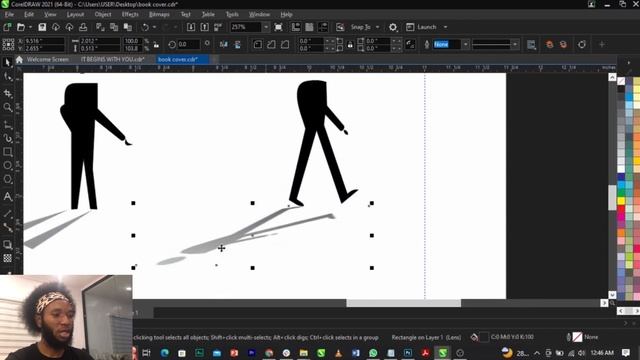Image resolution: width=640 pixels, height=360 pixels.
Task: Expand the Launch dropdown arrow
Action: [x=445, y=27]
